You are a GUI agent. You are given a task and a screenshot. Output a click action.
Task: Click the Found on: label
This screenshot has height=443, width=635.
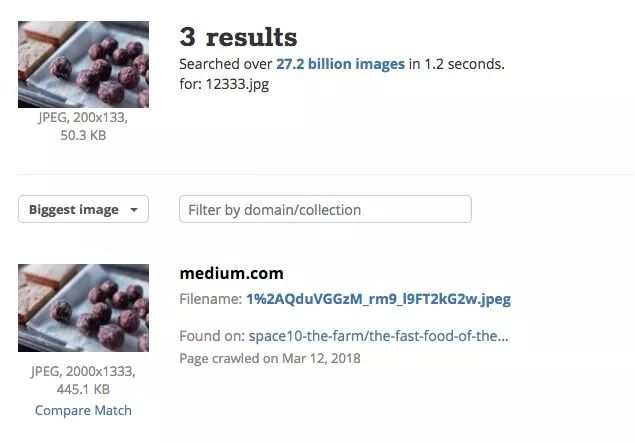[x=212, y=336]
